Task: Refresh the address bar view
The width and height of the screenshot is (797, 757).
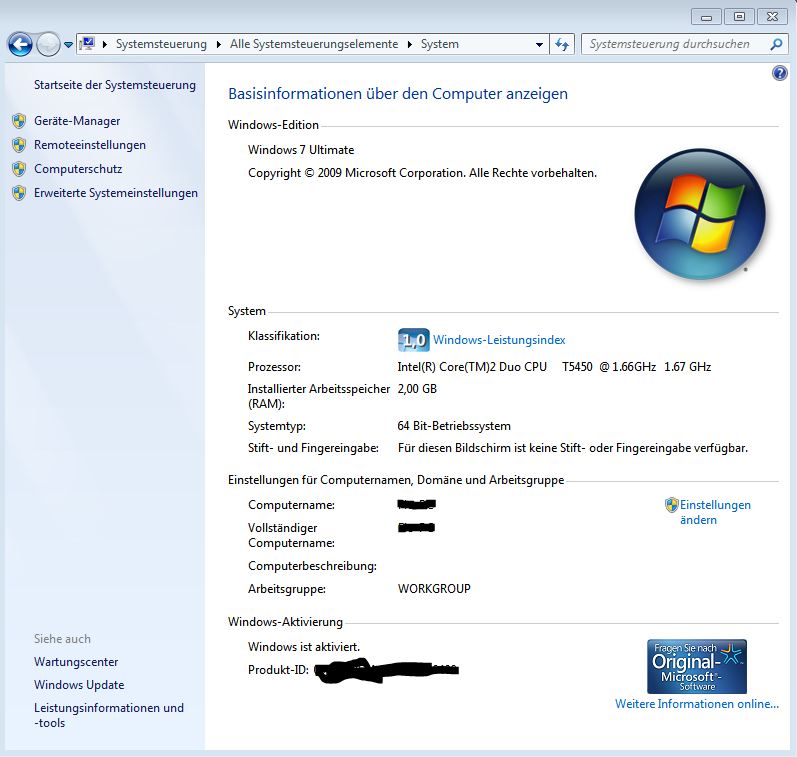Action: (x=562, y=44)
